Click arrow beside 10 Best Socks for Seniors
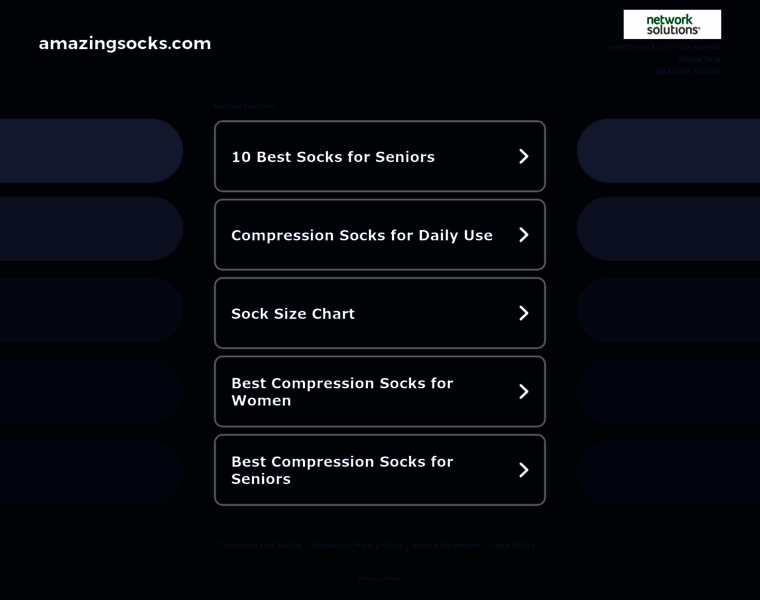The height and width of the screenshot is (600, 760). (x=523, y=156)
